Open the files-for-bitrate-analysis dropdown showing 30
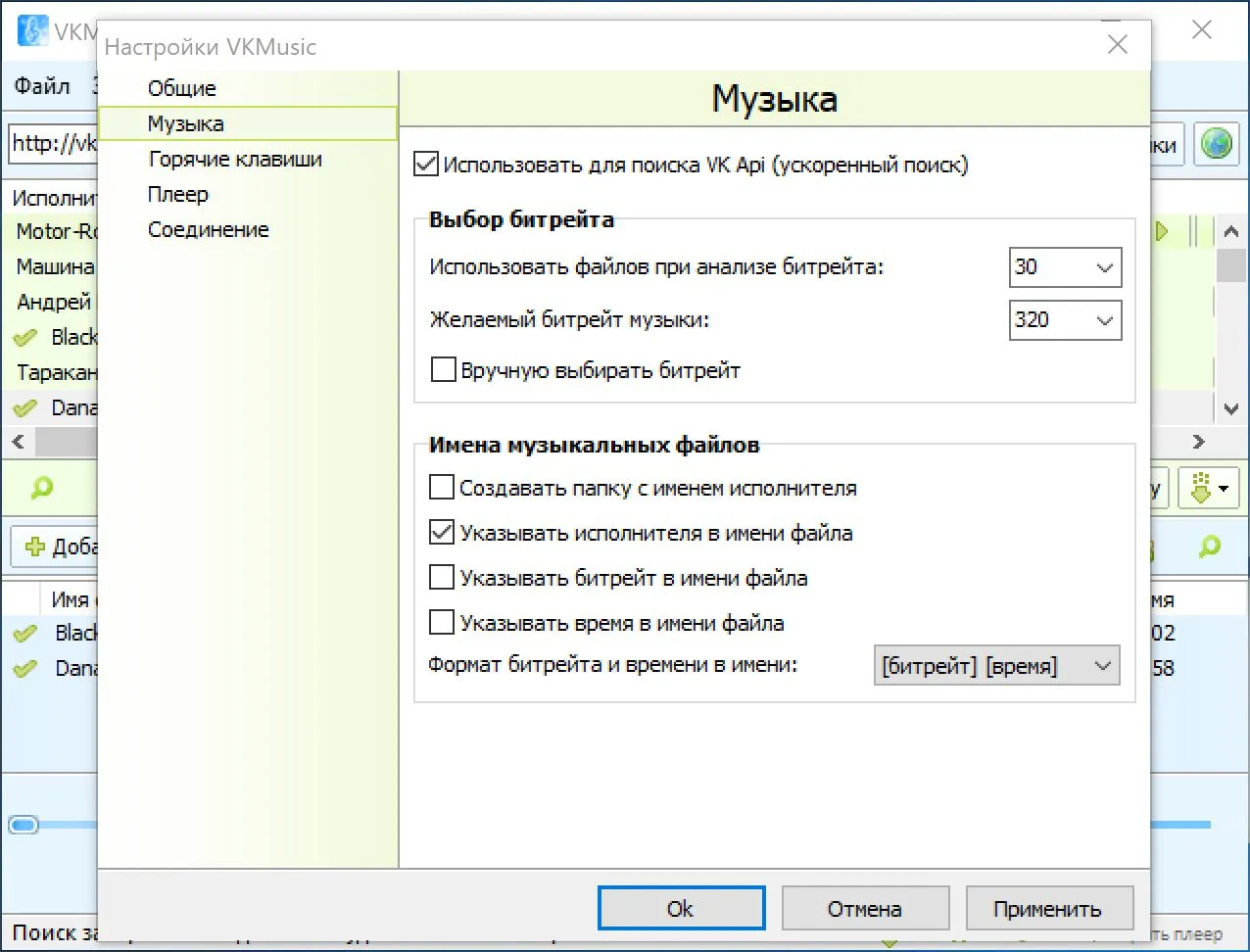The image size is (1250, 952). pos(1065,267)
